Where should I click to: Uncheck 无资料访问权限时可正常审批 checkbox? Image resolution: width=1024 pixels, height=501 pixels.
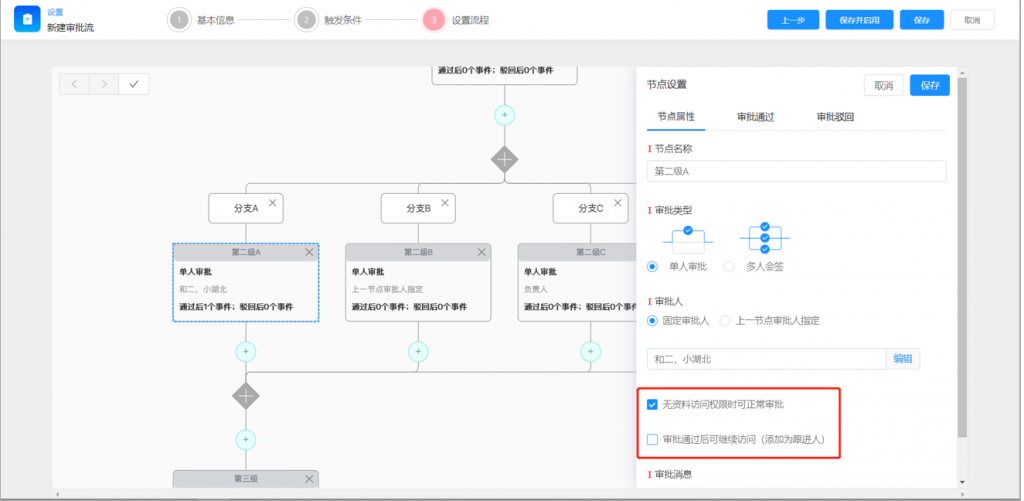(x=653, y=405)
